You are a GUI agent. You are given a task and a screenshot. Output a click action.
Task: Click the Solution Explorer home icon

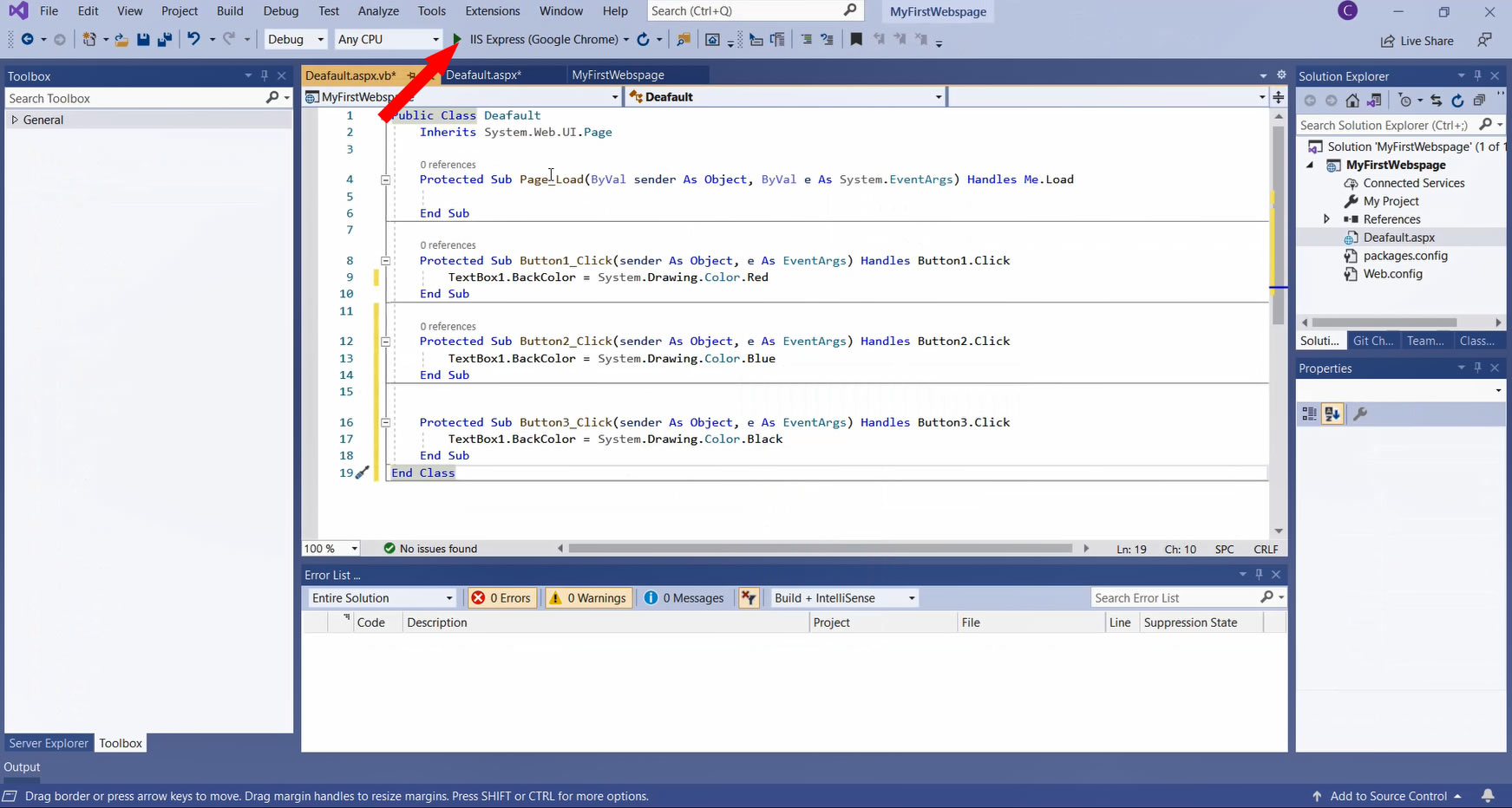pyautogui.click(x=1352, y=101)
